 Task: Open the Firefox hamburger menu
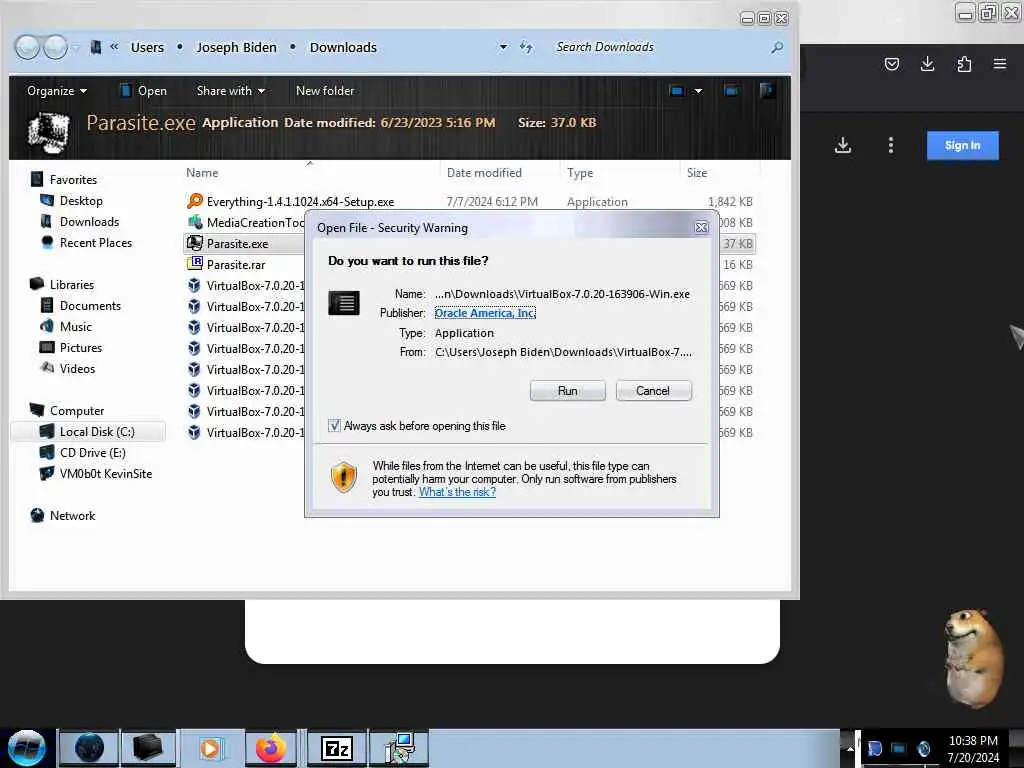(x=999, y=64)
